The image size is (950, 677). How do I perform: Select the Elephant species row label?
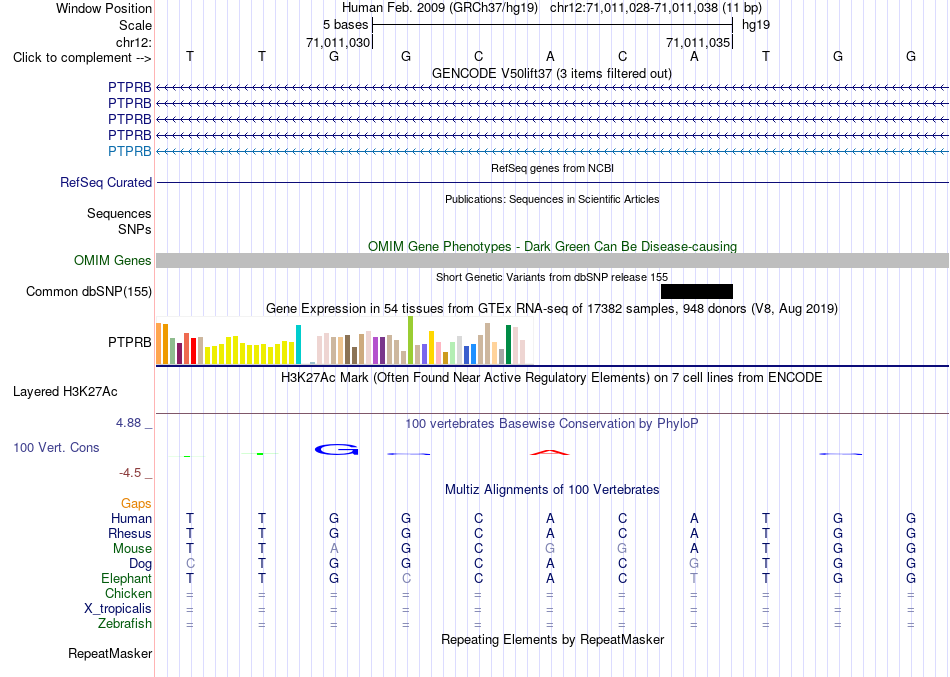pyautogui.click(x=127, y=579)
